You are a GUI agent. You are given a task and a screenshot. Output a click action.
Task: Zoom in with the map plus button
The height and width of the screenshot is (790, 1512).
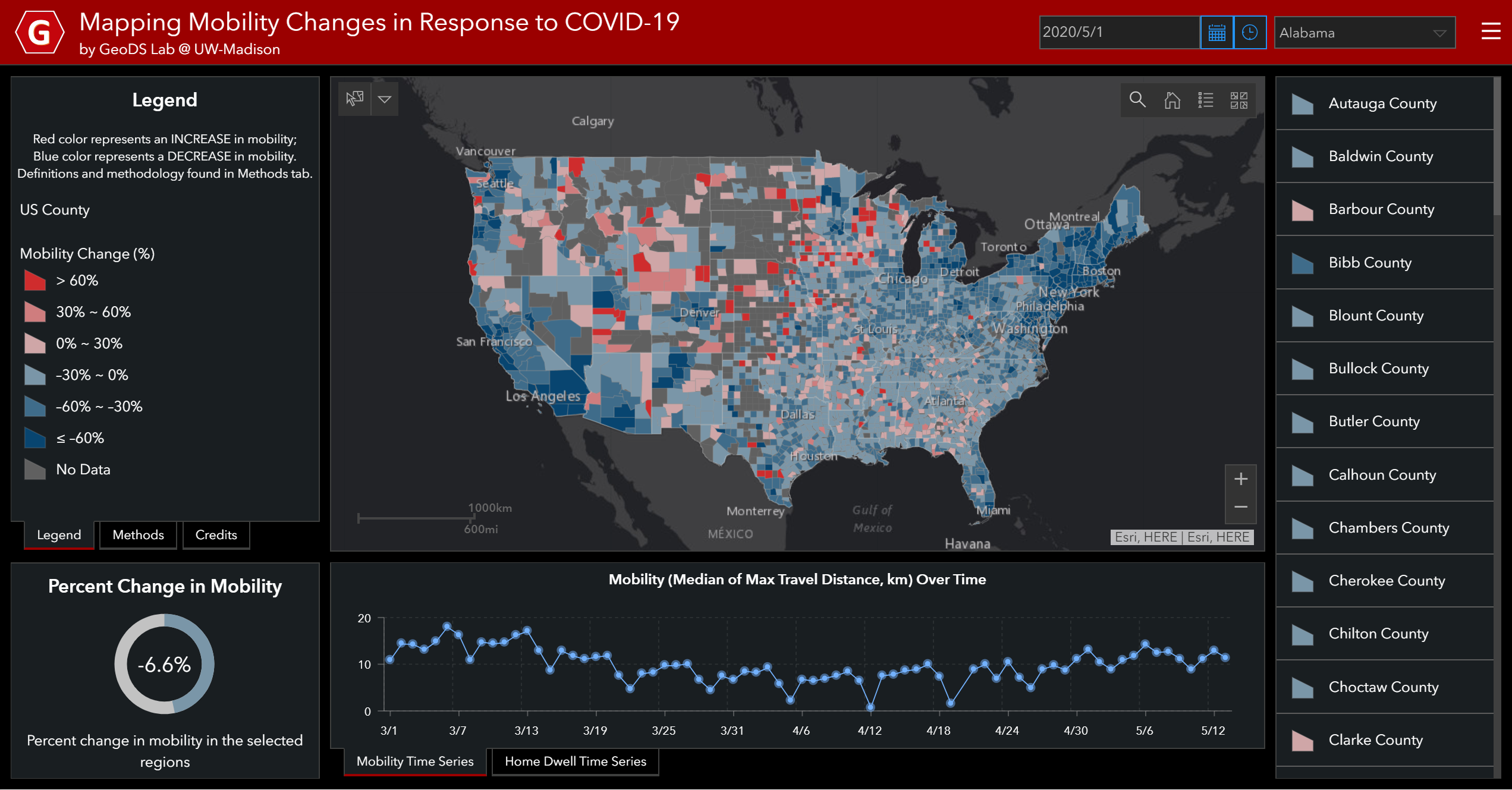pos(1240,479)
